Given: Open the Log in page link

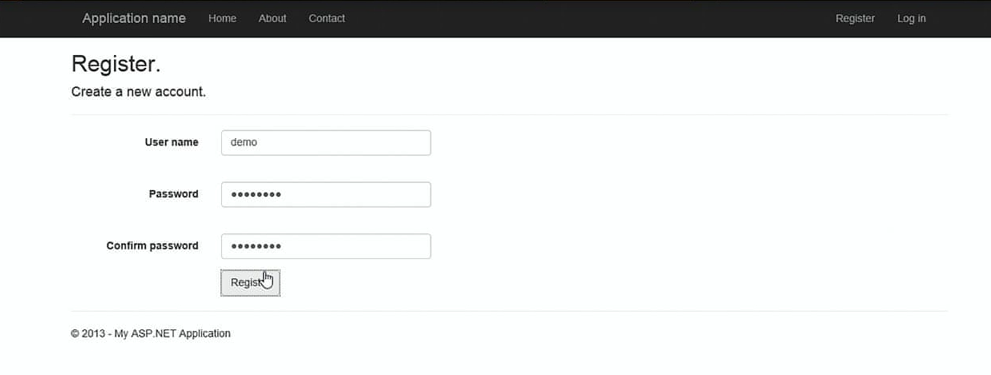Looking at the screenshot, I should point(911,18).
